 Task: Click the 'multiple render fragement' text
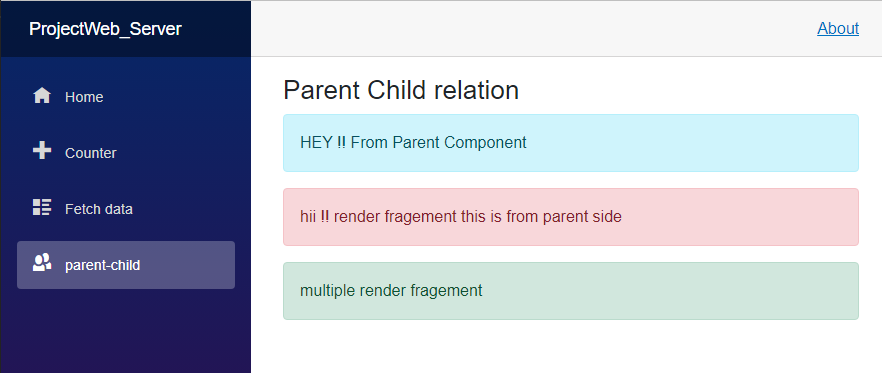[x=392, y=291]
